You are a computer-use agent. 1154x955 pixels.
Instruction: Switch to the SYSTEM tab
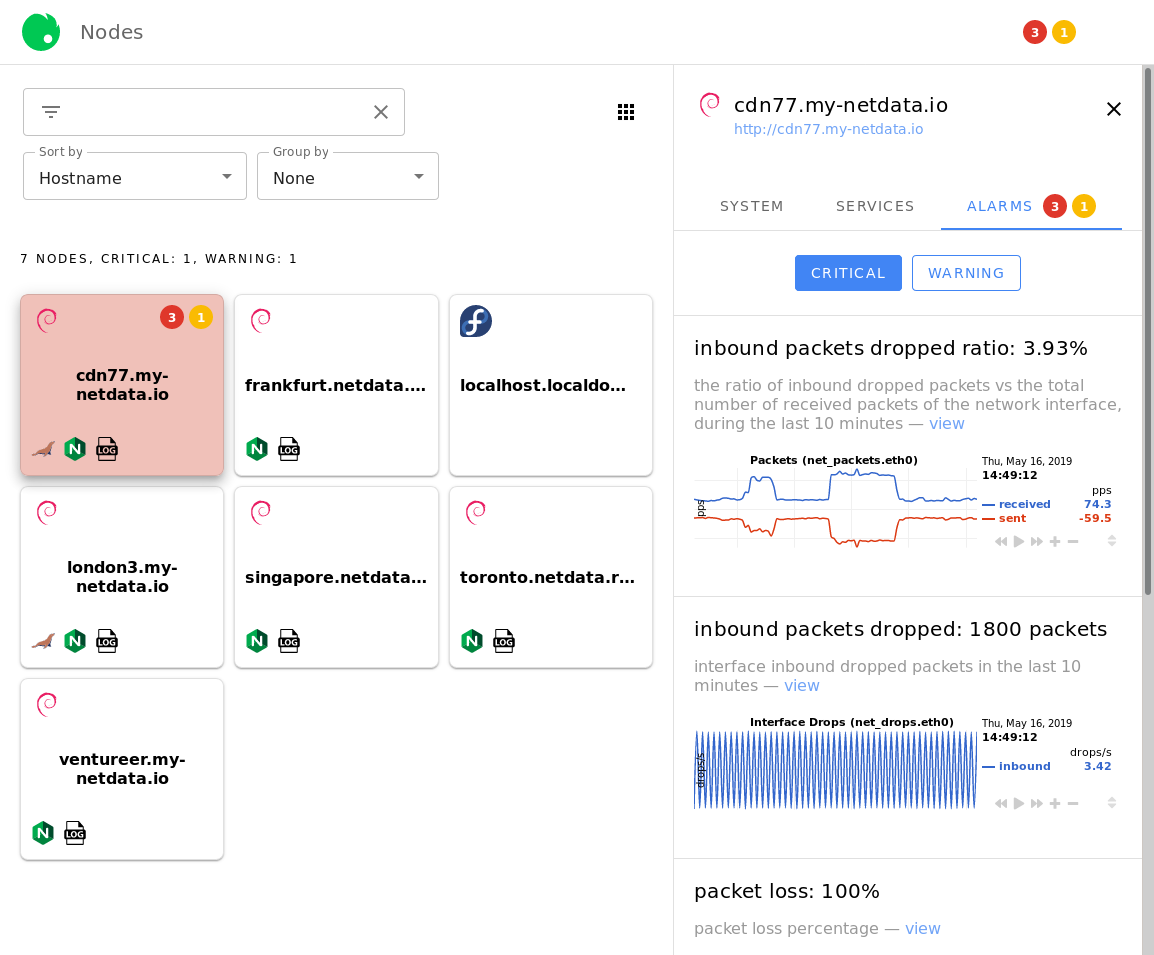[x=751, y=206]
